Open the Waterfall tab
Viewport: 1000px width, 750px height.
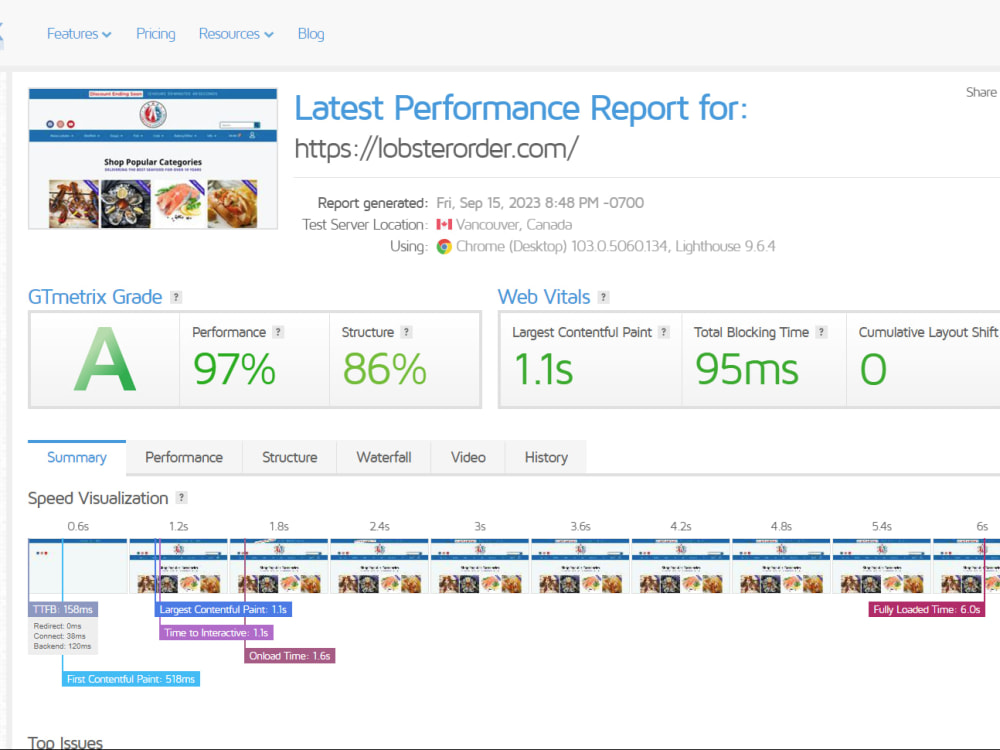tap(384, 457)
